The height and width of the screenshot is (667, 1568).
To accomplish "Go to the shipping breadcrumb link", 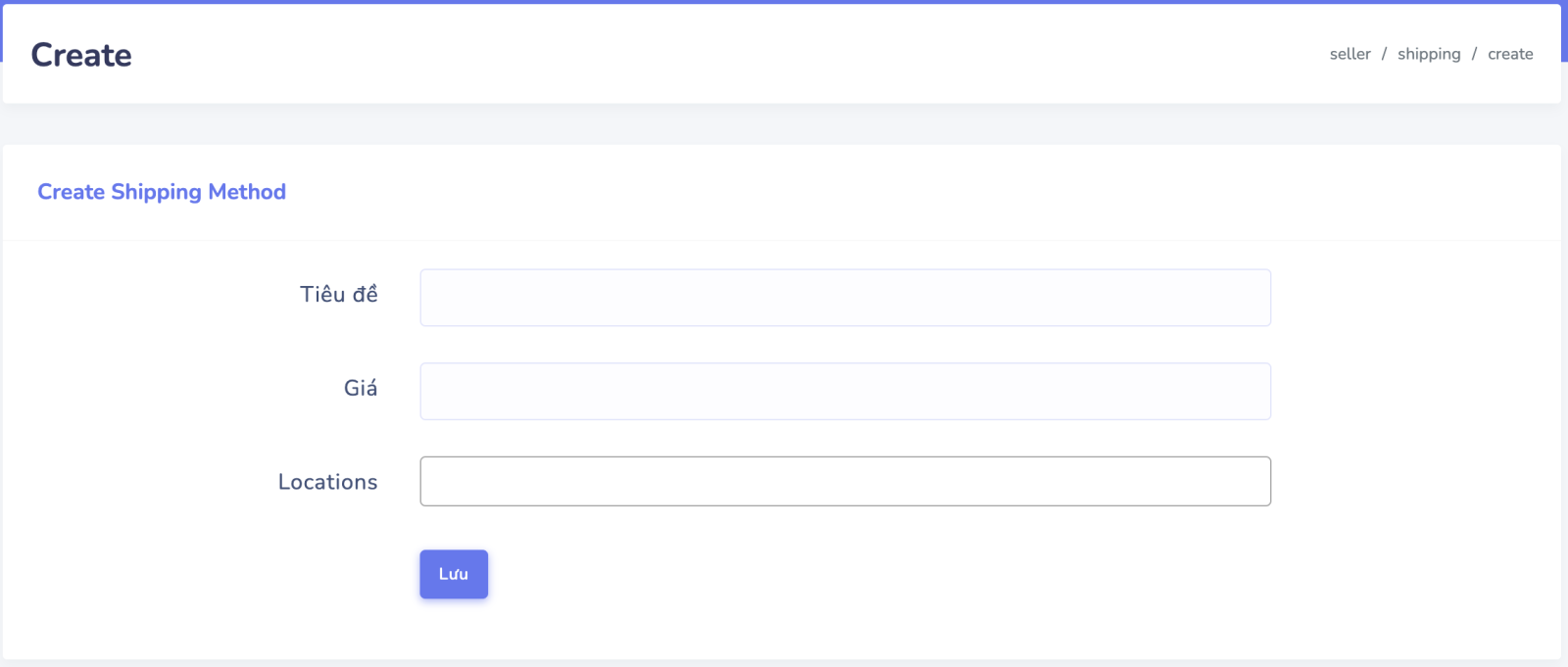I will click(x=1429, y=54).
